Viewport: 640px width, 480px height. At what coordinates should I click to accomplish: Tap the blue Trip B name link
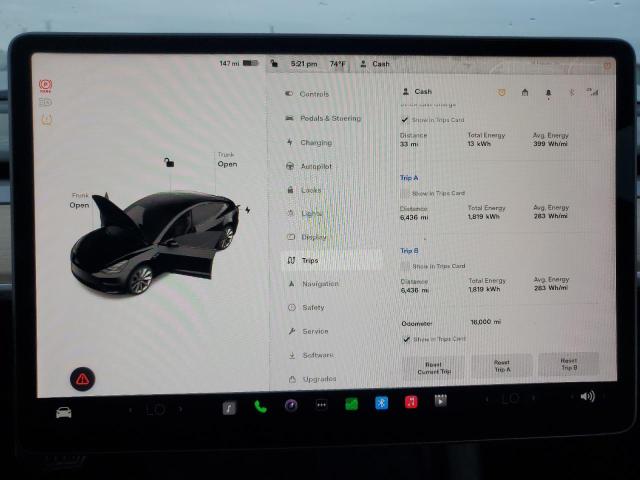(x=409, y=251)
